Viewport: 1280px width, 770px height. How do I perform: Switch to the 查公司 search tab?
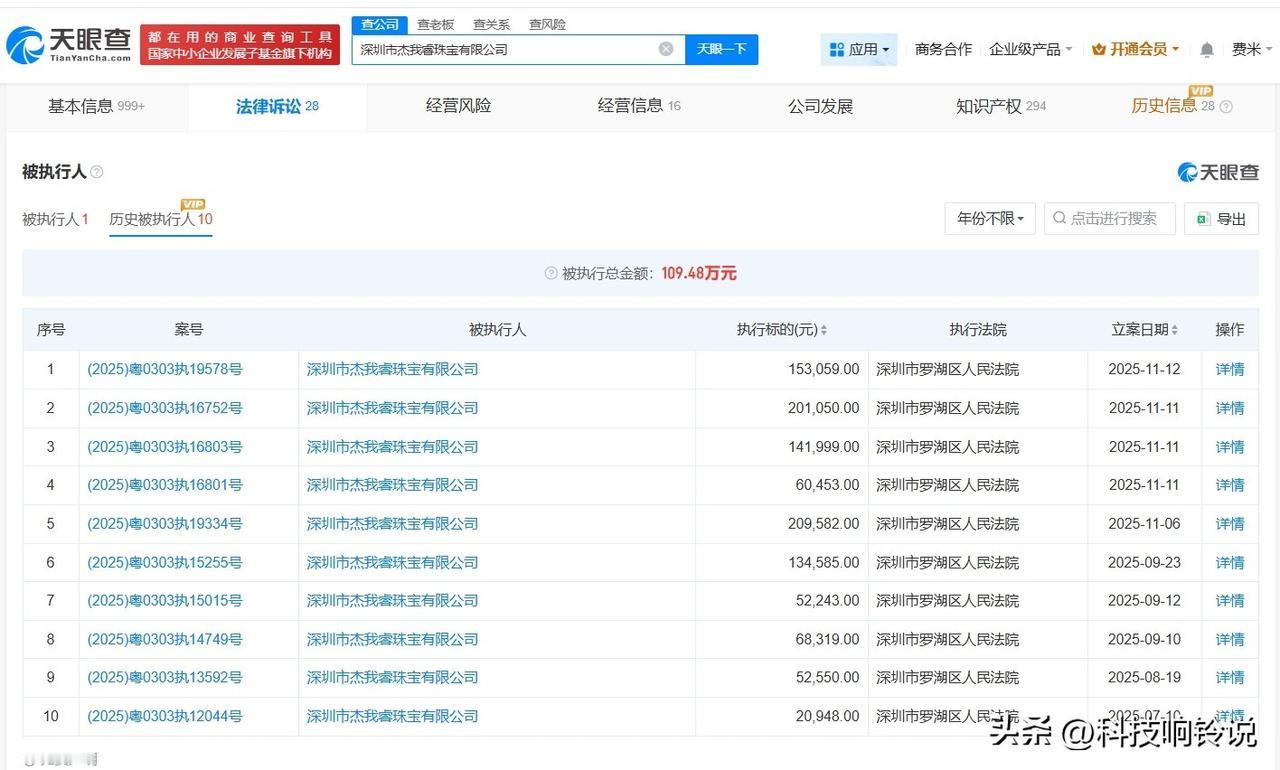pyautogui.click(x=380, y=25)
